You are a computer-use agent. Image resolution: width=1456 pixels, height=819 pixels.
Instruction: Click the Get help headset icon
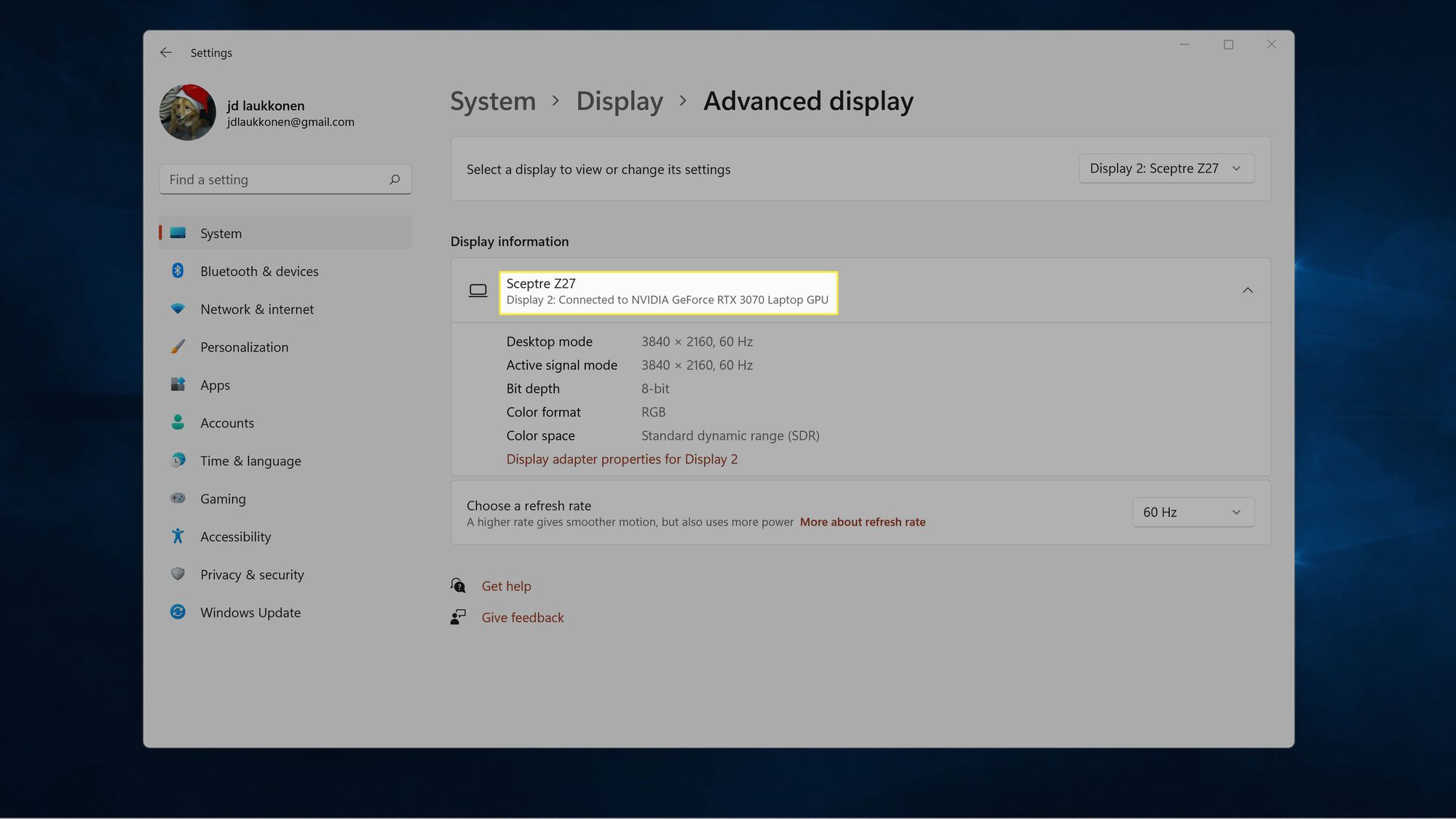click(x=458, y=585)
